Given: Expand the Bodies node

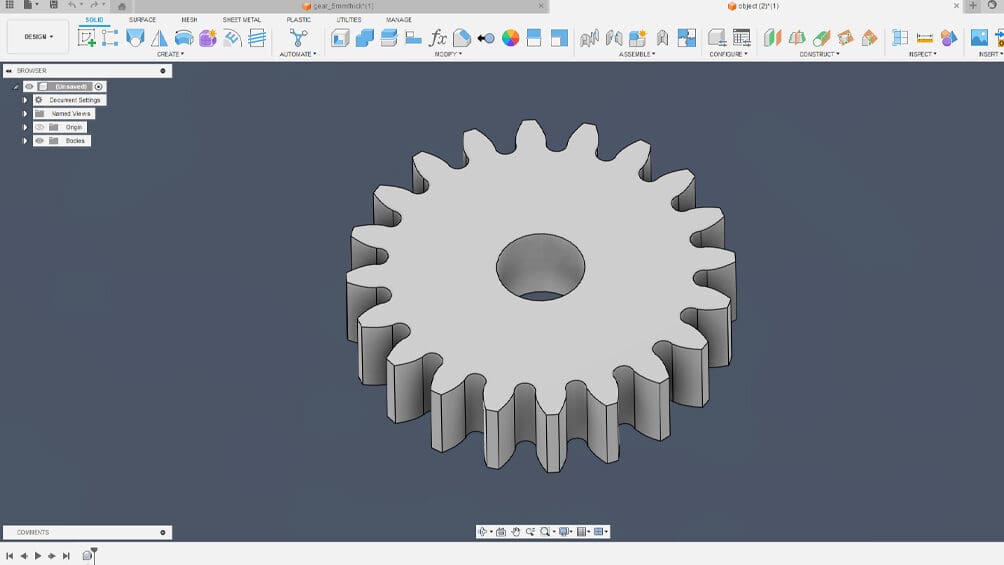Looking at the screenshot, I should [x=25, y=140].
